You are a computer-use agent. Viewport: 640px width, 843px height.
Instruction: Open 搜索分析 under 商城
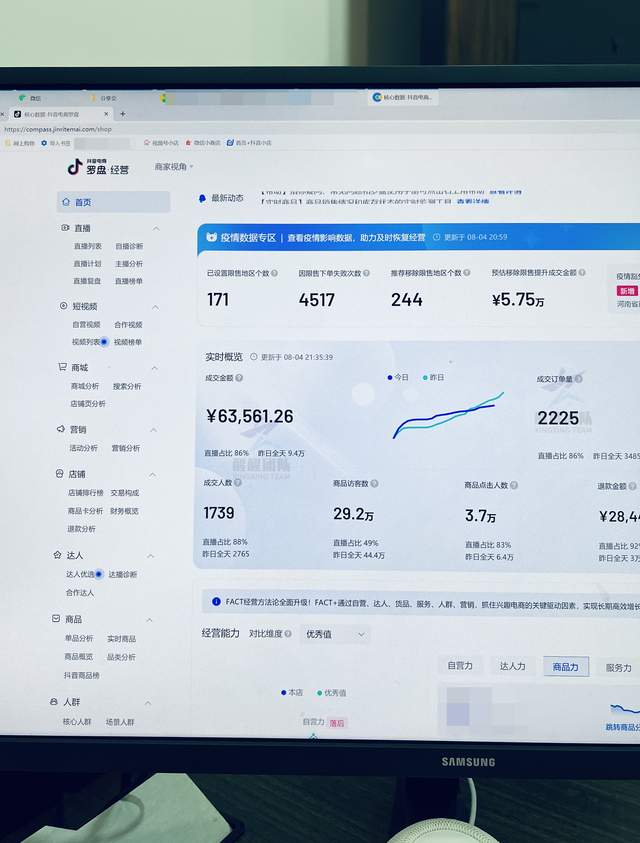point(127,387)
